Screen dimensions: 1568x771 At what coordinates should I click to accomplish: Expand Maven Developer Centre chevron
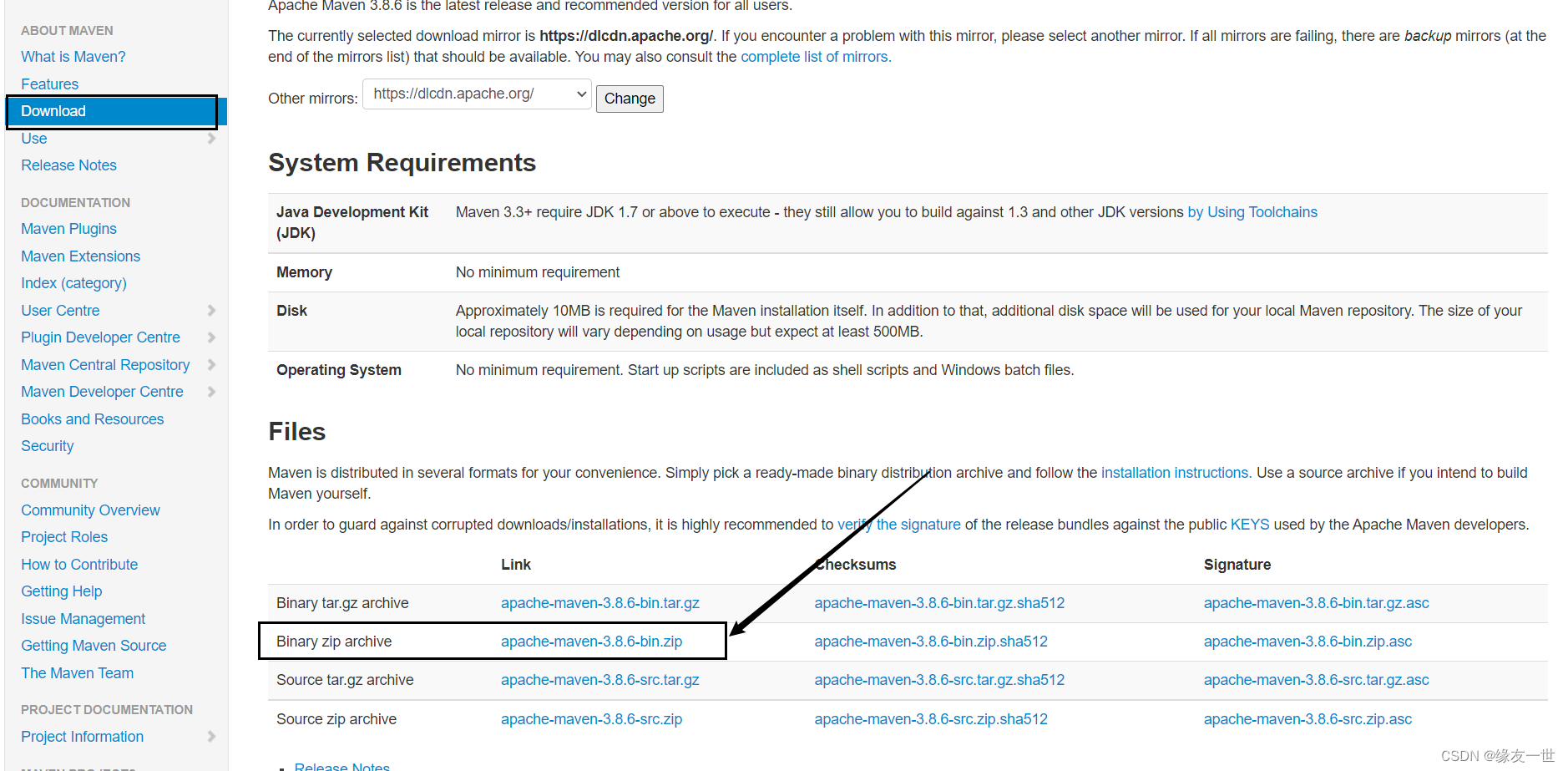coord(211,392)
